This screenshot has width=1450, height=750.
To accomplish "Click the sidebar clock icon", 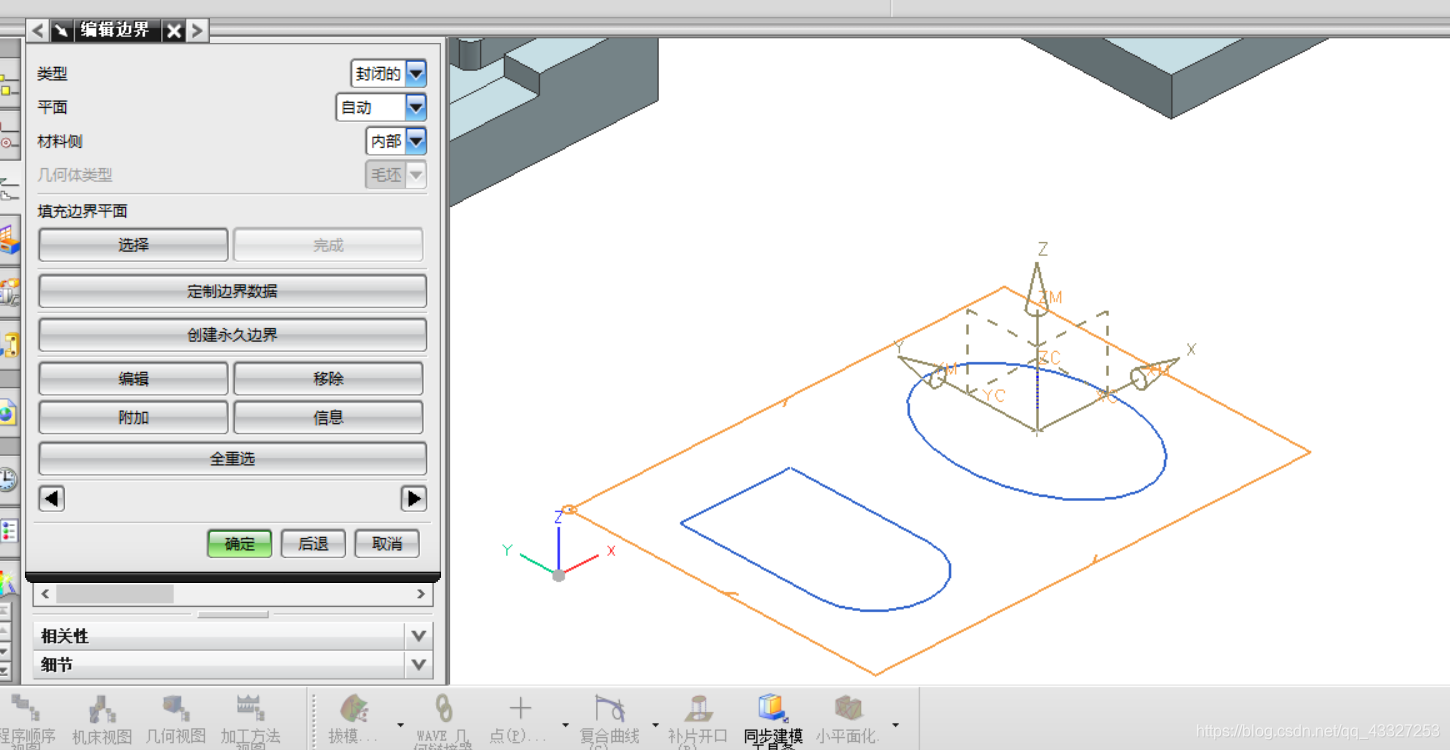I will tap(8, 479).
